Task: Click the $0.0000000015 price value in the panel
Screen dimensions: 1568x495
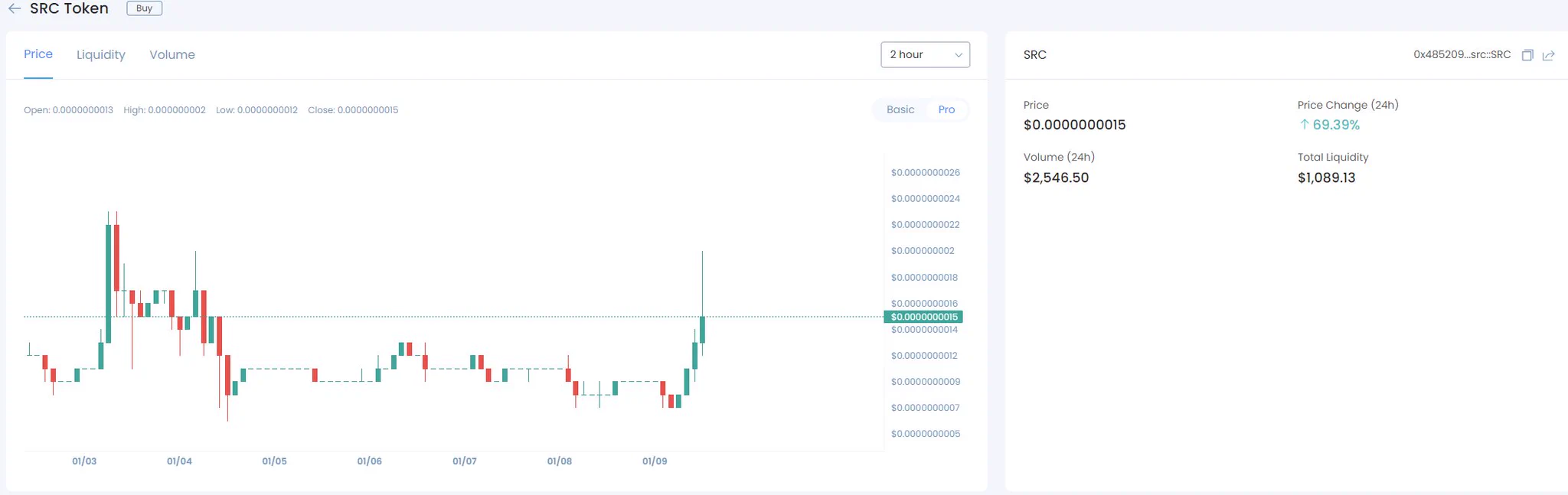Action: [1074, 125]
